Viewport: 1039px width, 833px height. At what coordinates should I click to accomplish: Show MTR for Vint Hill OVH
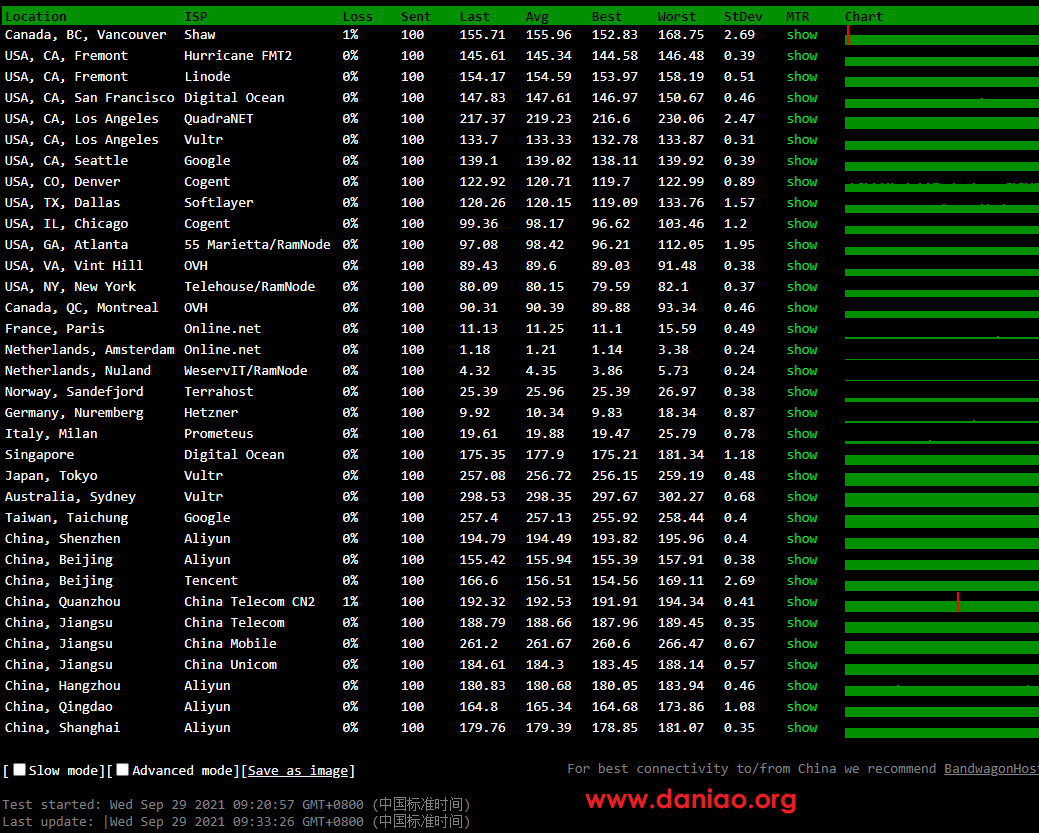click(802, 266)
